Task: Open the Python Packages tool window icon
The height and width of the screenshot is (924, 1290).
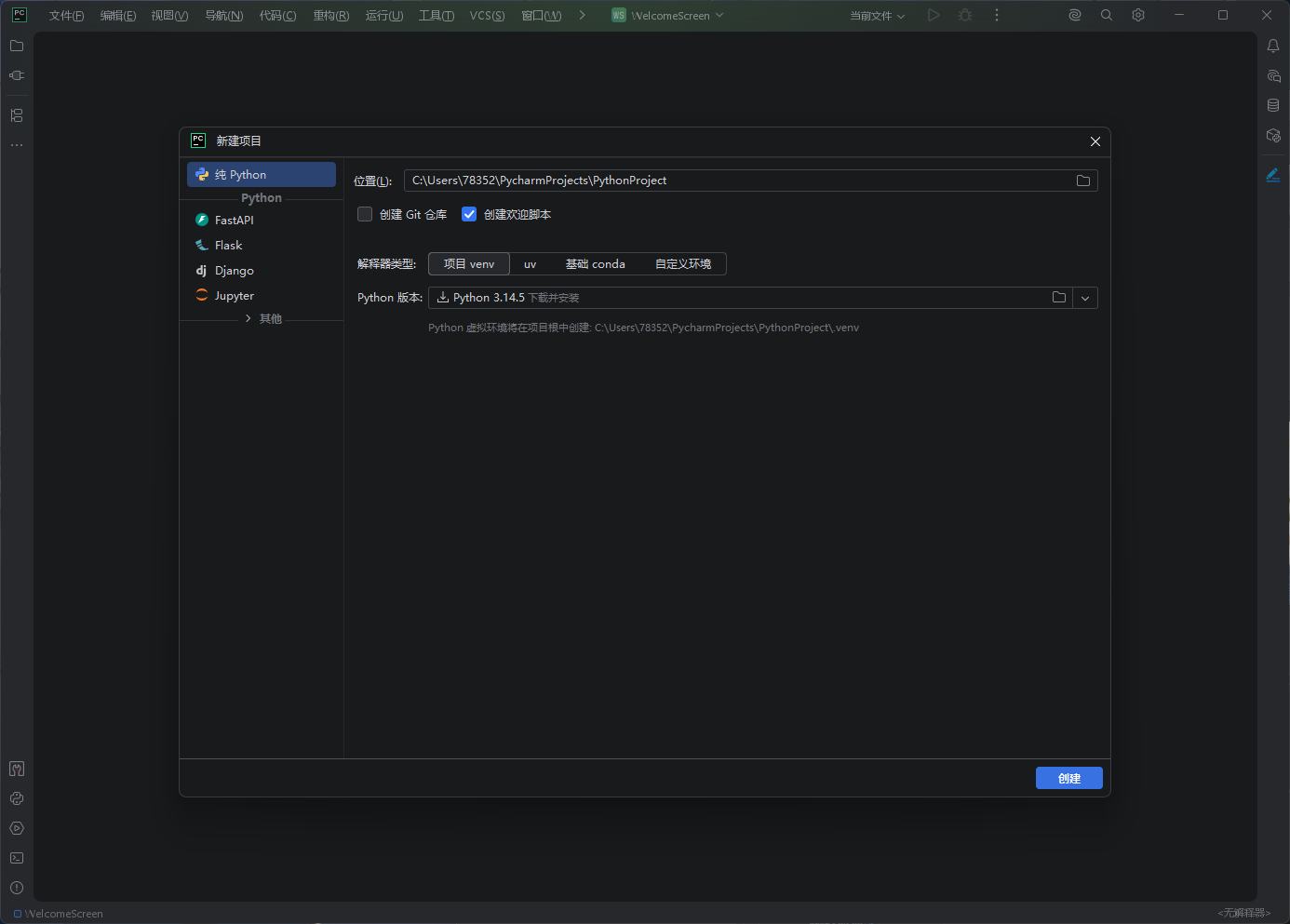Action: [17, 769]
